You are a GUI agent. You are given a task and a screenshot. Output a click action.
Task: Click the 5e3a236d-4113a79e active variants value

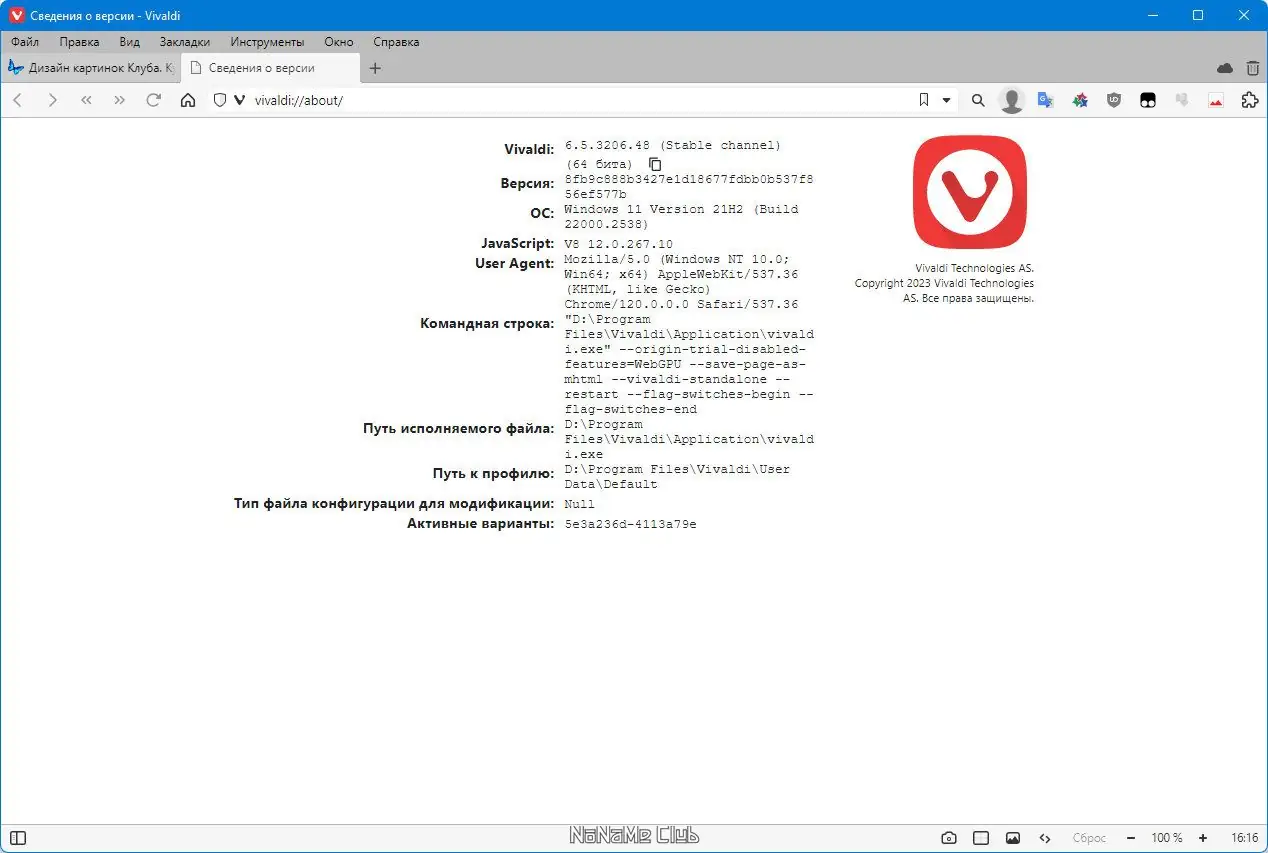[x=630, y=524]
